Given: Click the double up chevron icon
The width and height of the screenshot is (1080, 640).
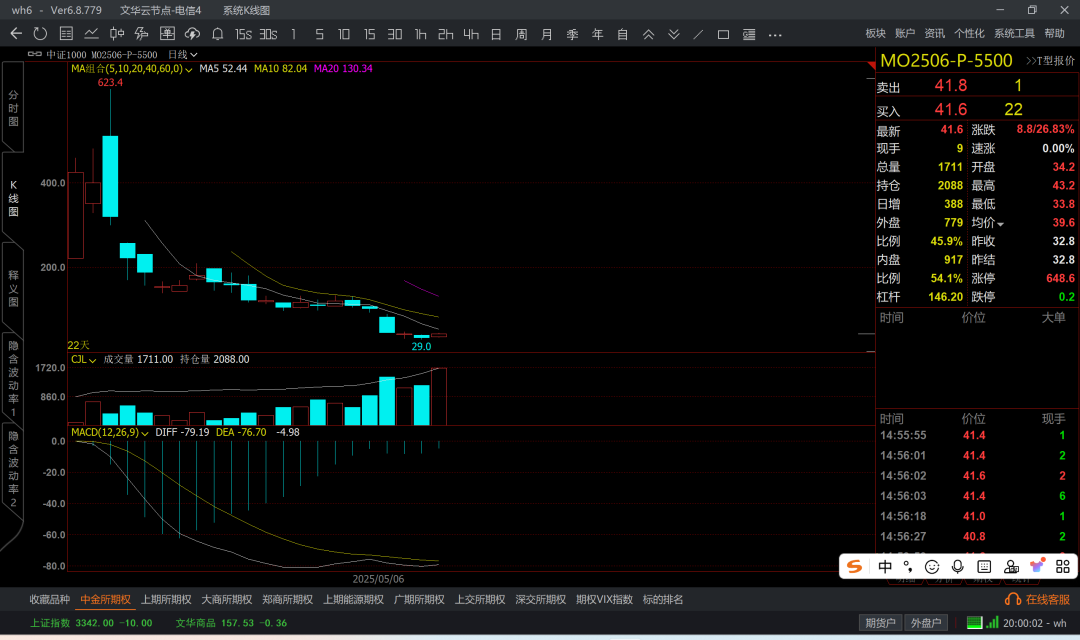Looking at the screenshot, I should pos(648,34).
